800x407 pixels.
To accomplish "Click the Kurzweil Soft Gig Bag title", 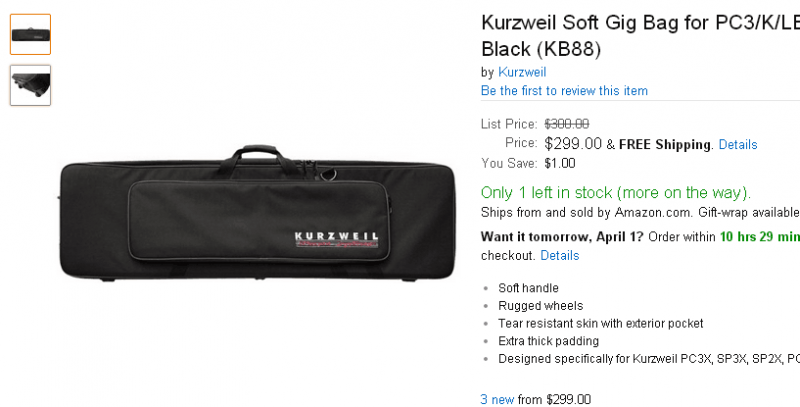I will (x=640, y=36).
